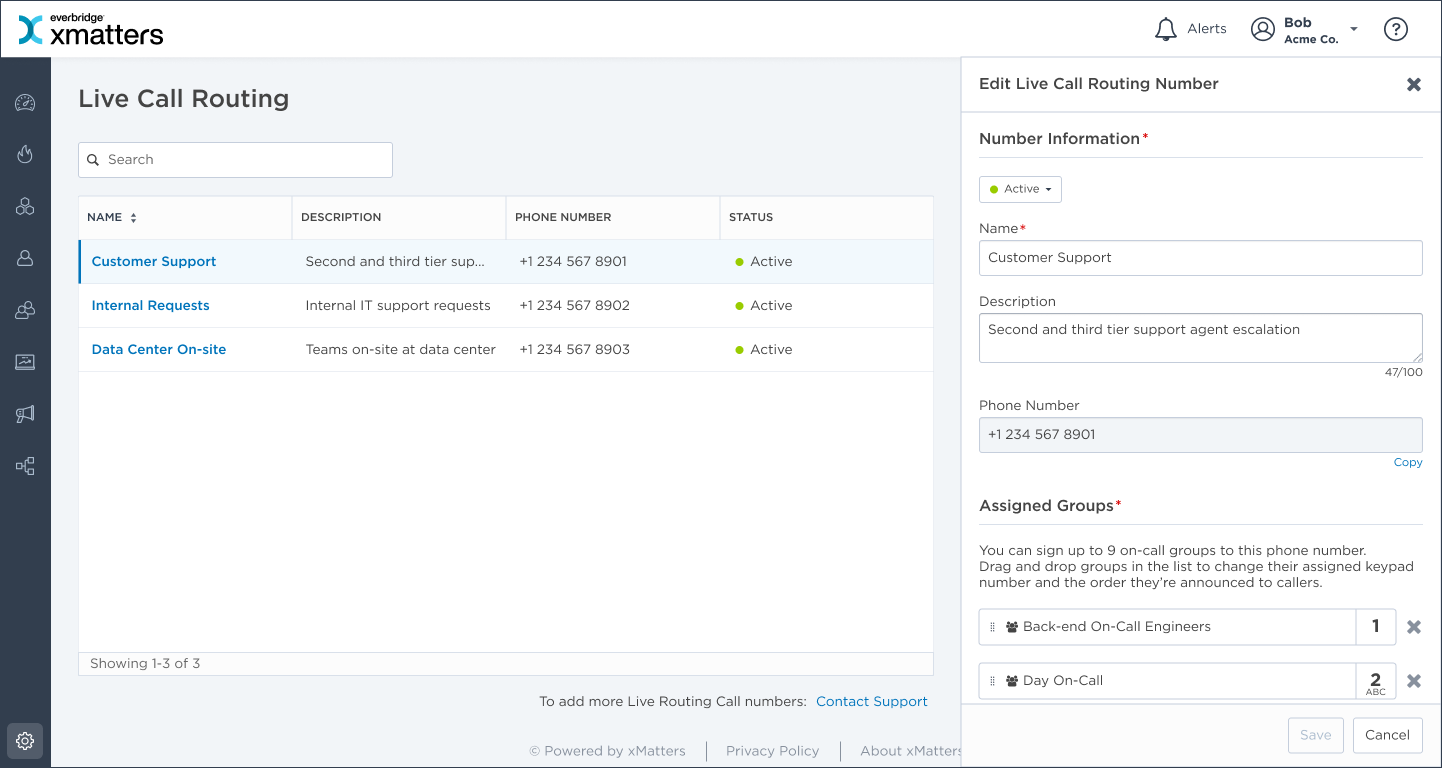Focus the Live Call Routing Search field
Image resolution: width=1442 pixels, height=768 pixels.
(235, 160)
